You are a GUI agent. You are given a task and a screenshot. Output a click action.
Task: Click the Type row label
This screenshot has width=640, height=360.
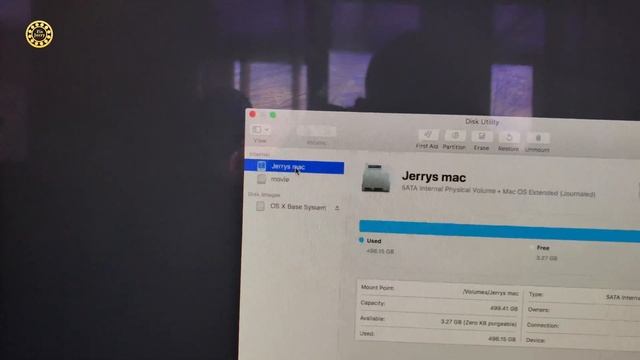point(536,294)
